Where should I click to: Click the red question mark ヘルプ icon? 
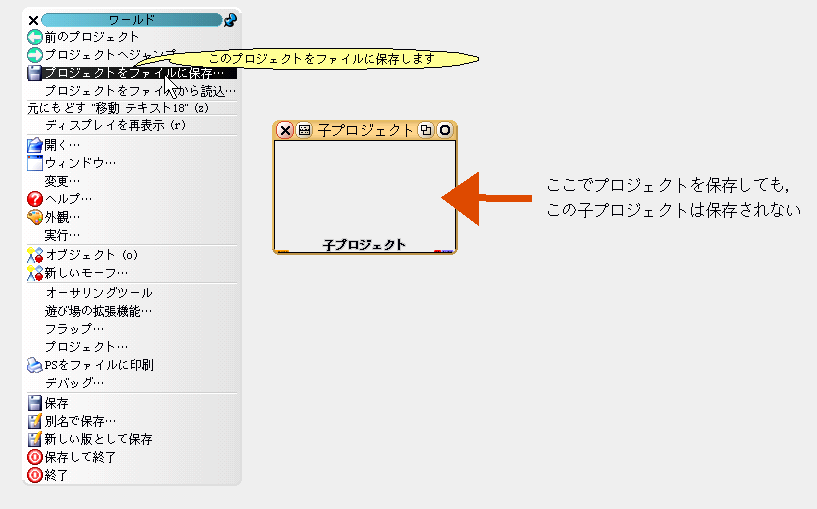click(x=35, y=199)
